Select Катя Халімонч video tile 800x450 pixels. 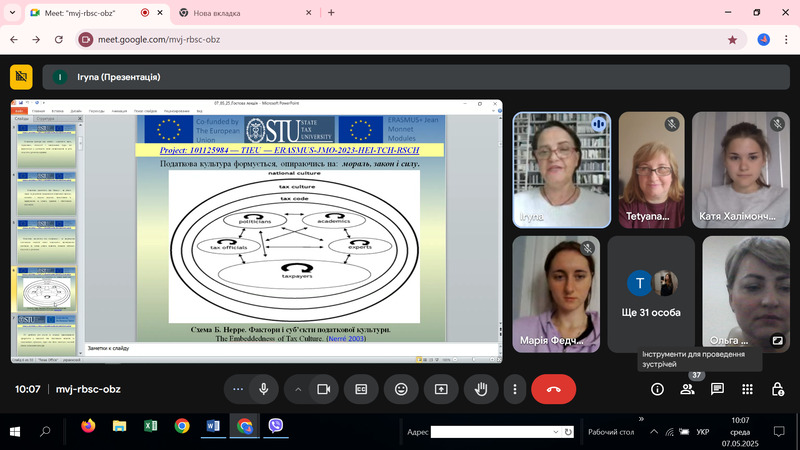(741, 170)
